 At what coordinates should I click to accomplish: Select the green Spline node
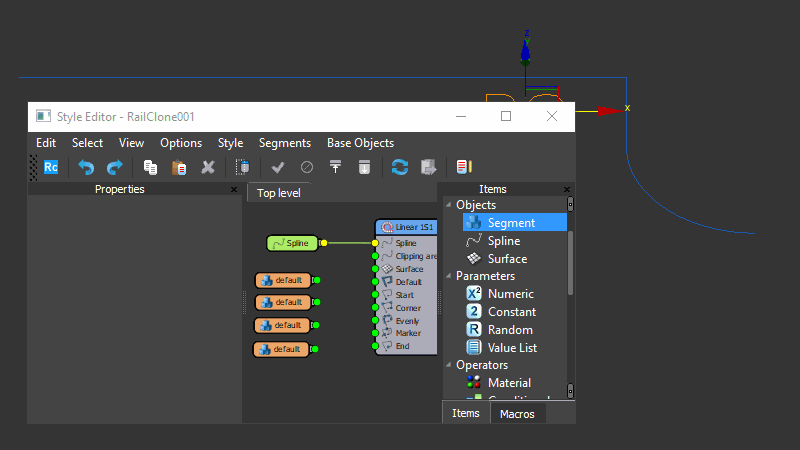292,243
